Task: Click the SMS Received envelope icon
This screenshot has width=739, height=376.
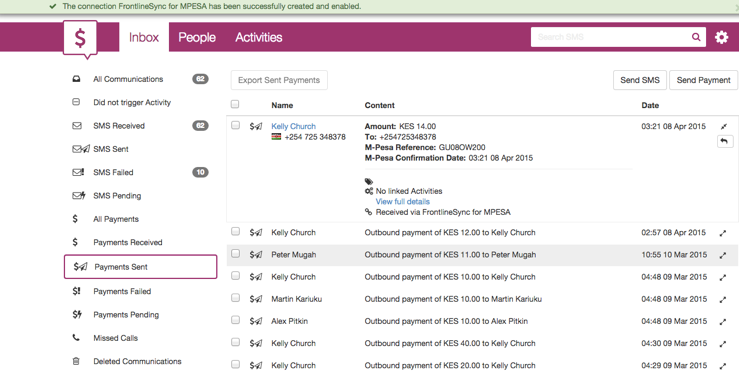Action: 76,126
